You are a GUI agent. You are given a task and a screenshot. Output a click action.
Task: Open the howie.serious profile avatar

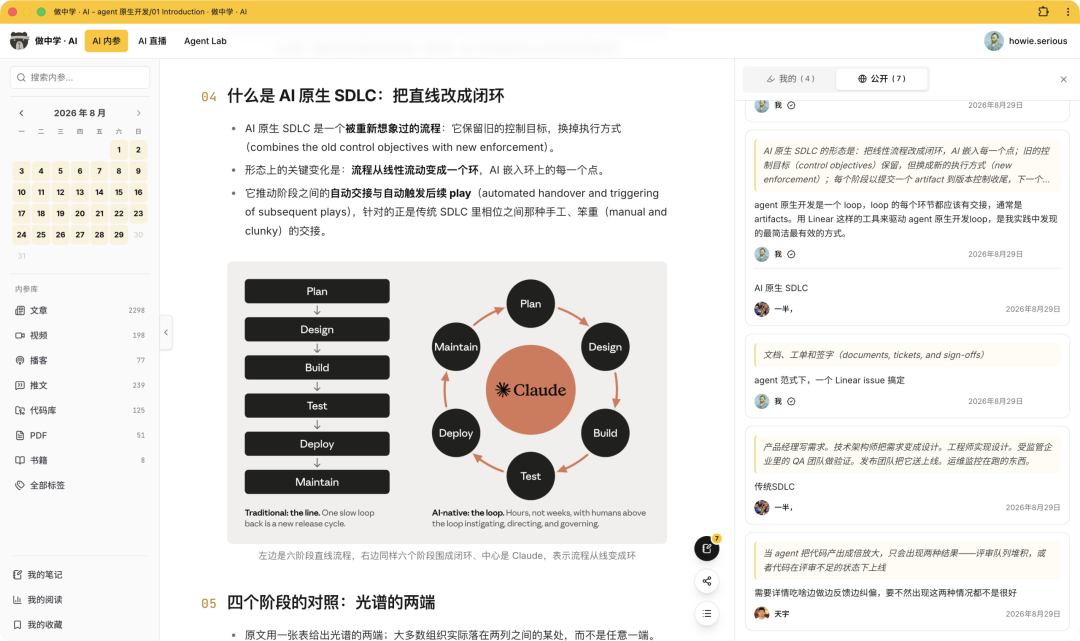[993, 41]
